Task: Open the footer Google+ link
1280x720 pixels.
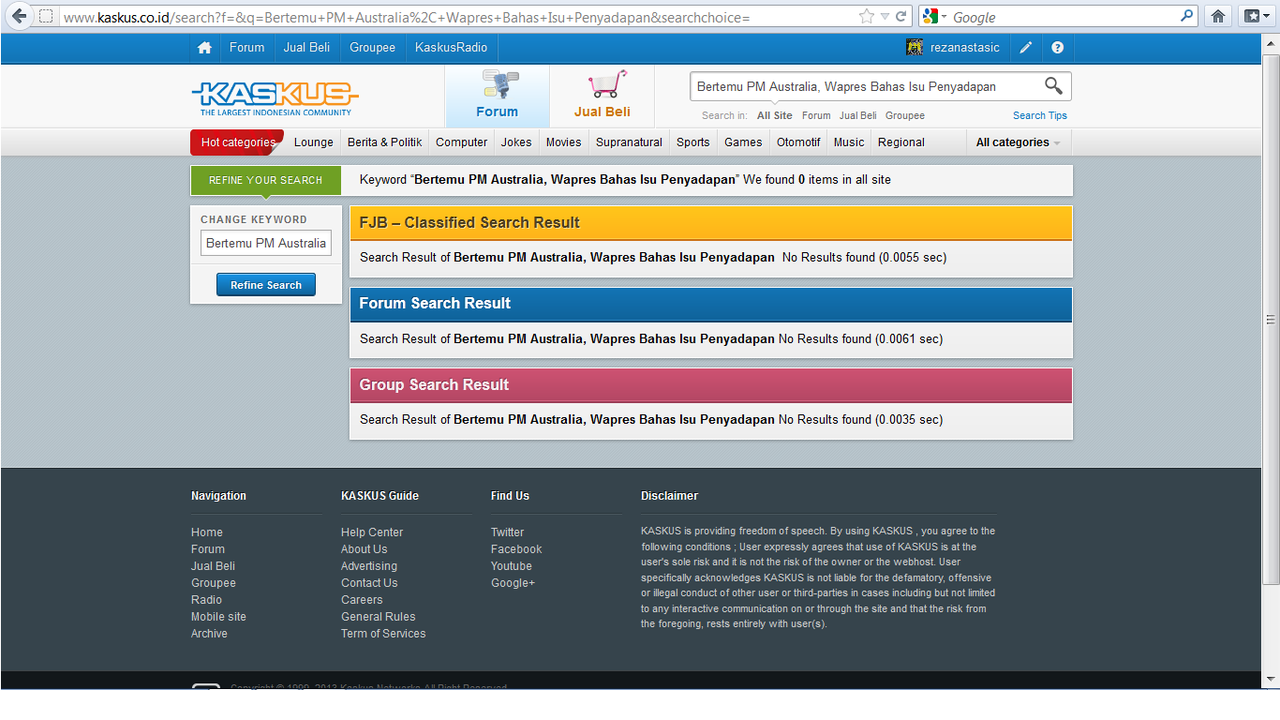Action: tap(513, 583)
